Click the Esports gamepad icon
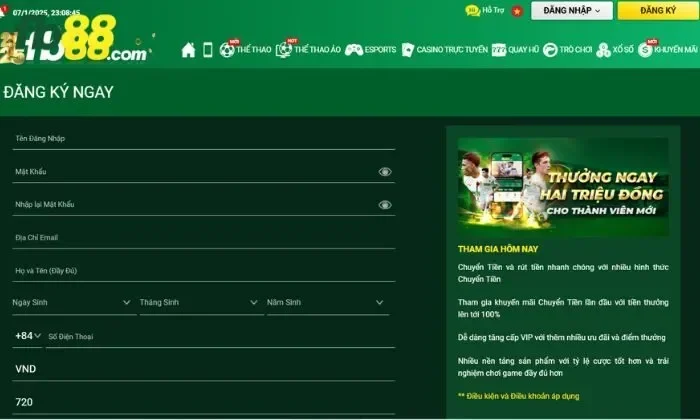Screen dimensions: 700x420 tap(354, 49)
